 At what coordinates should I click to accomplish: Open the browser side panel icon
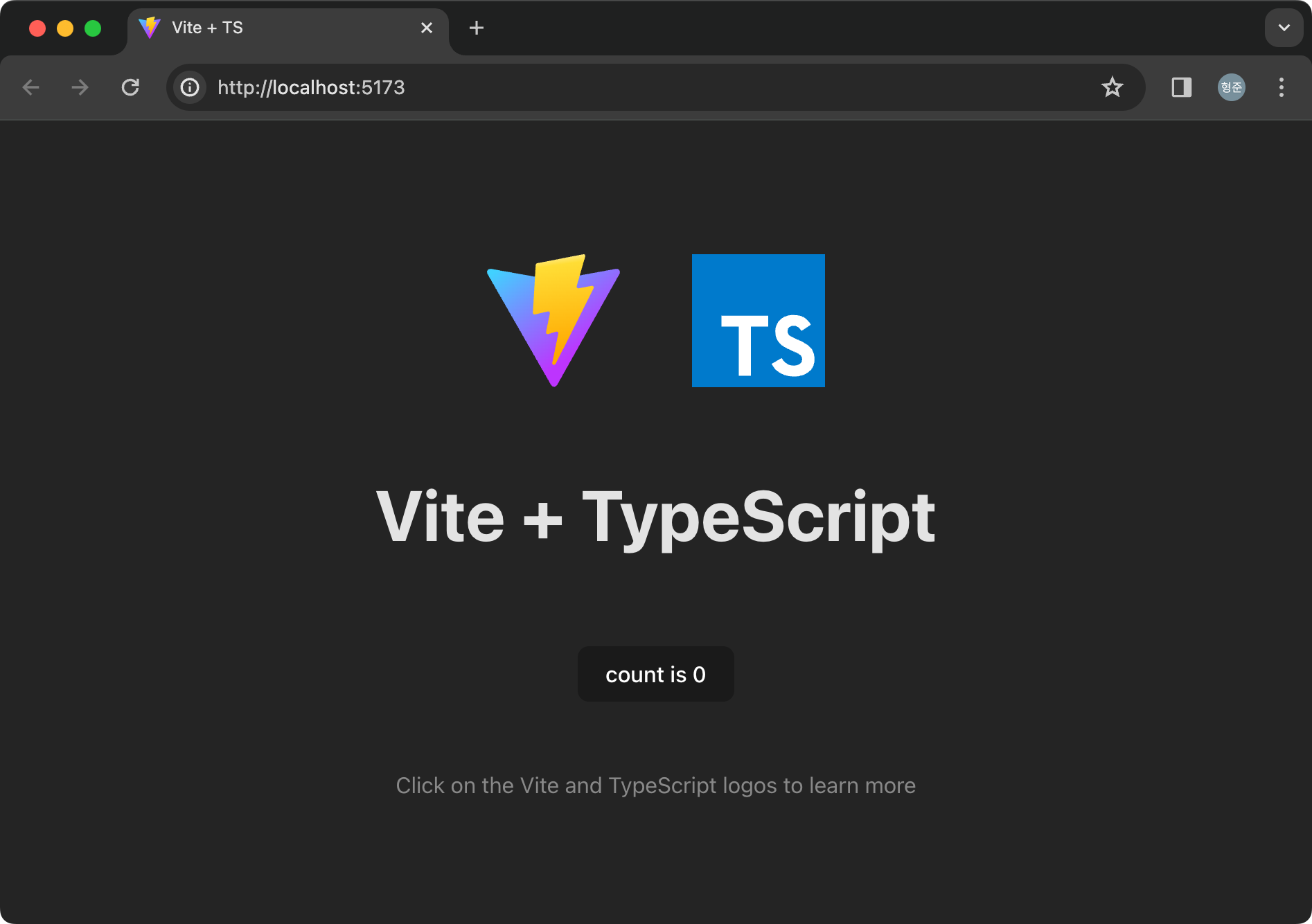tap(1182, 87)
